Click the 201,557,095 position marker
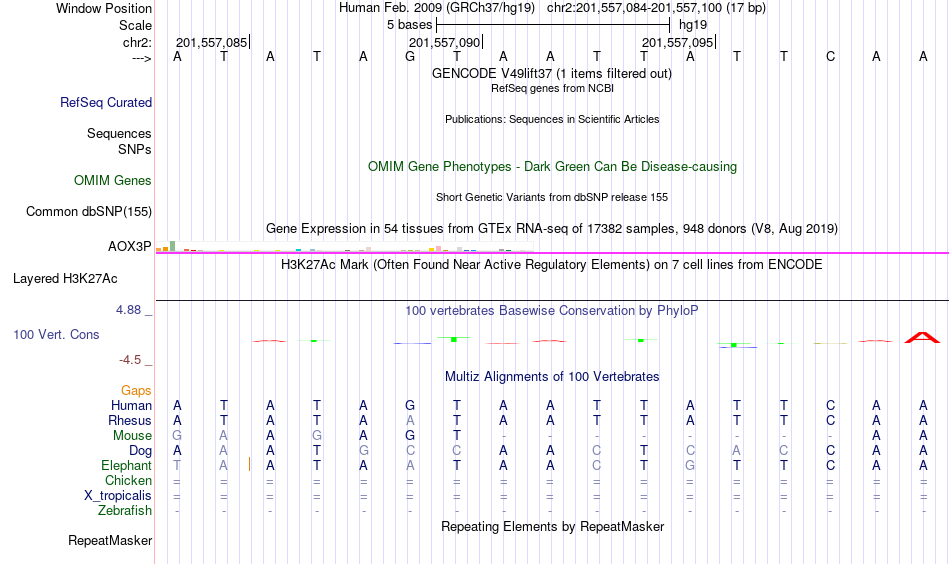The image size is (950, 564). [678, 42]
